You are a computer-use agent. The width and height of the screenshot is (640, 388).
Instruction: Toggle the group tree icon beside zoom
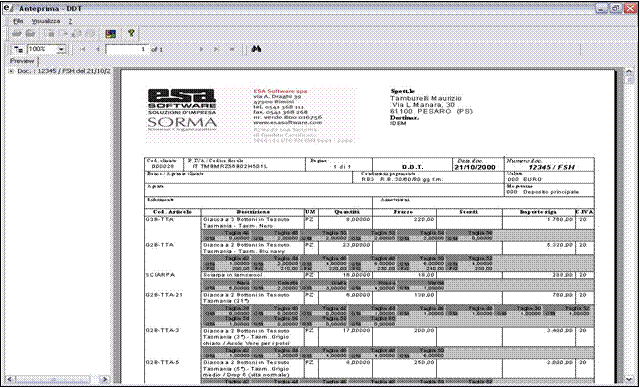click(x=18, y=49)
